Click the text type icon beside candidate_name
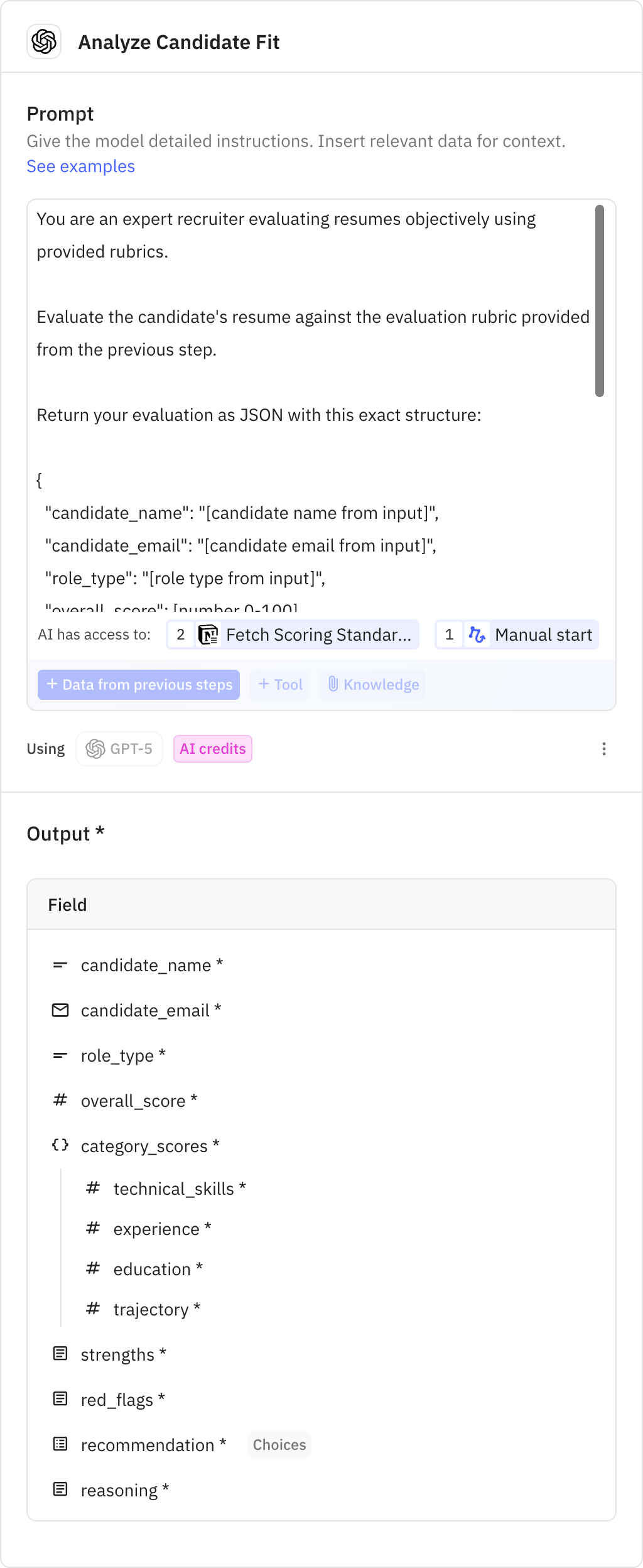The width and height of the screenshot is (643, 1568). point(60,965)
